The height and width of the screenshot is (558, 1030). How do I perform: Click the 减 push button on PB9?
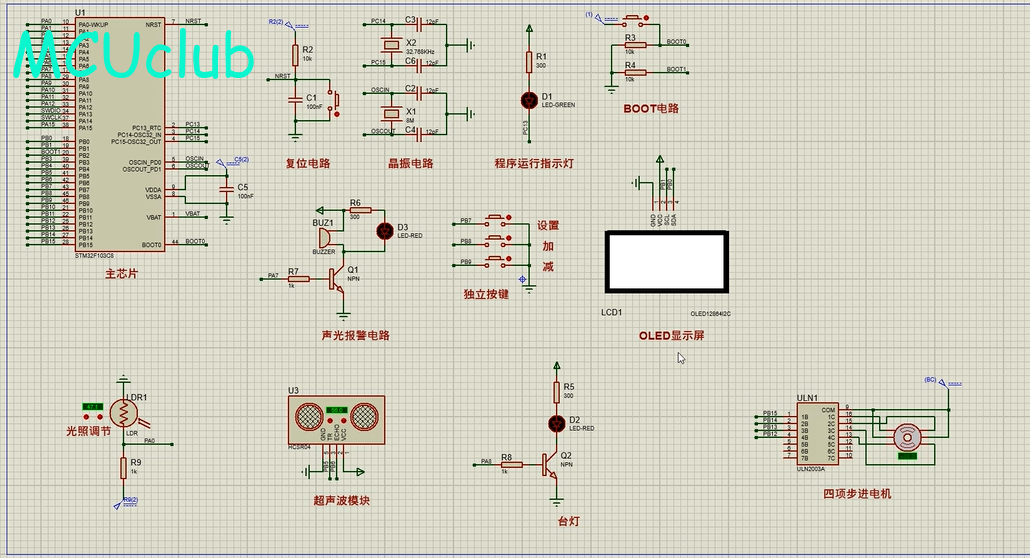pyautogui.click(x=498, y=261)
